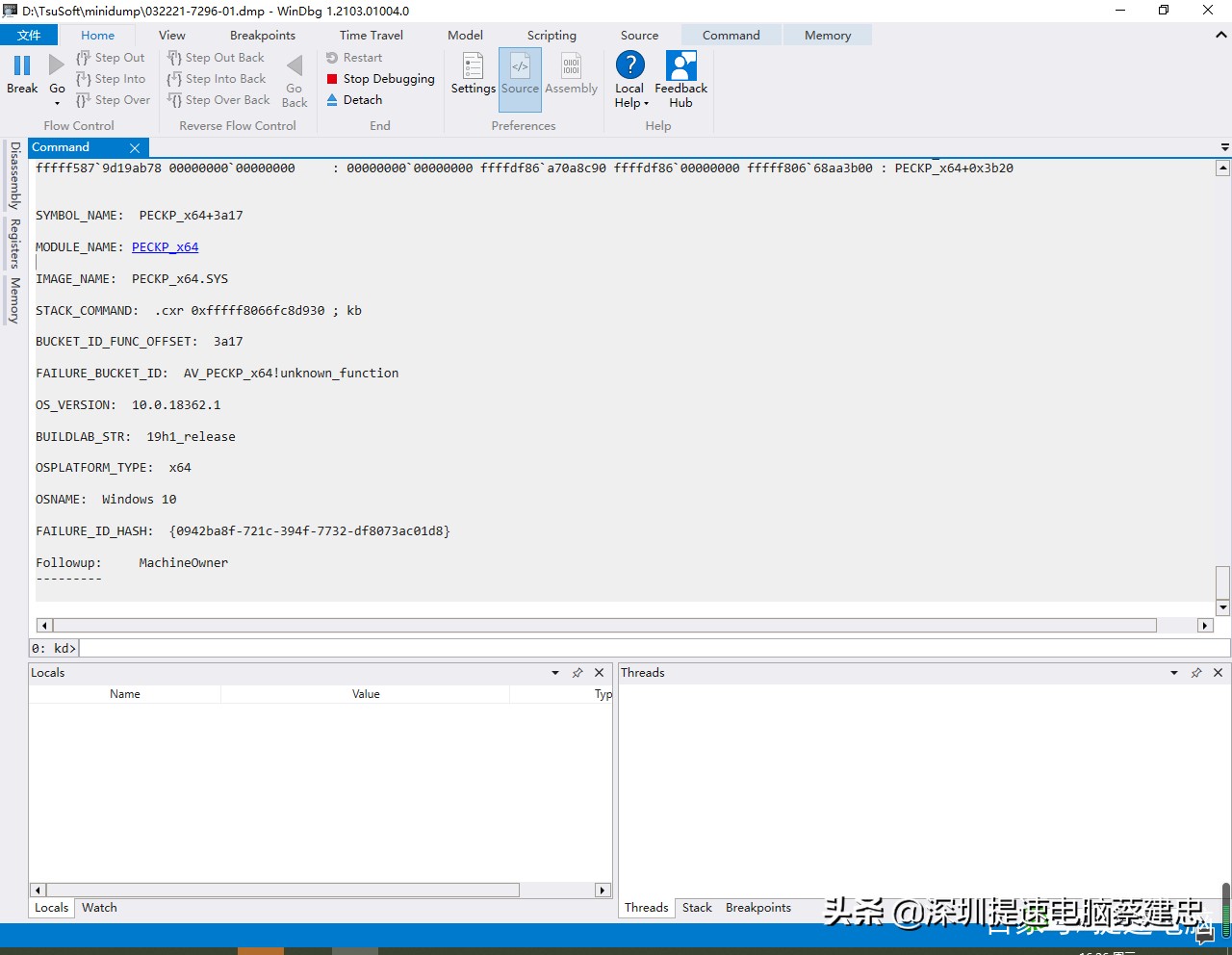The width and height of the screenshot is (1232, 955).
Task: Open the Locals panel options dropdown
Action: click(x=554, y=672)
